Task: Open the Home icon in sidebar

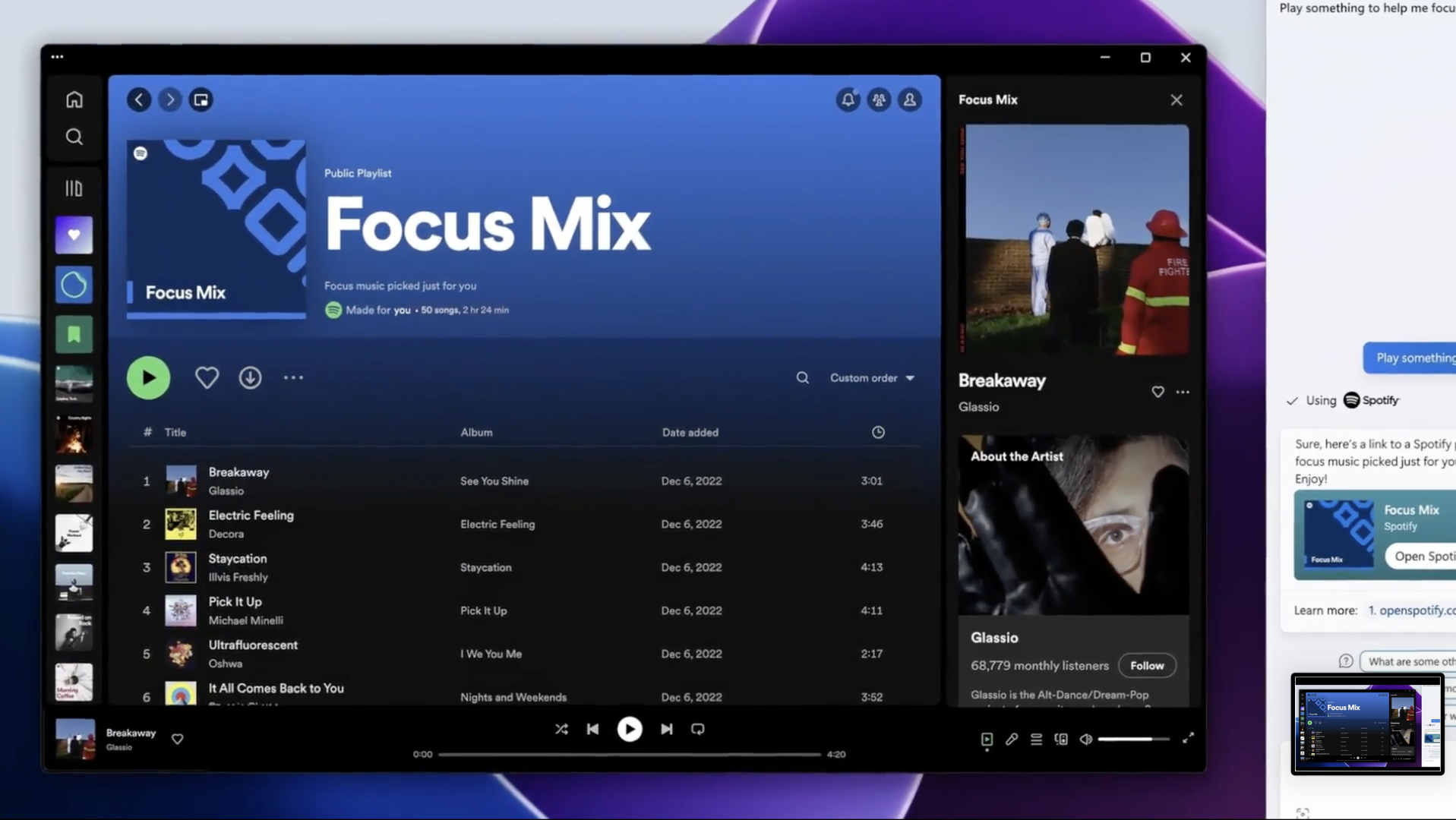Action: click(74, 99)
